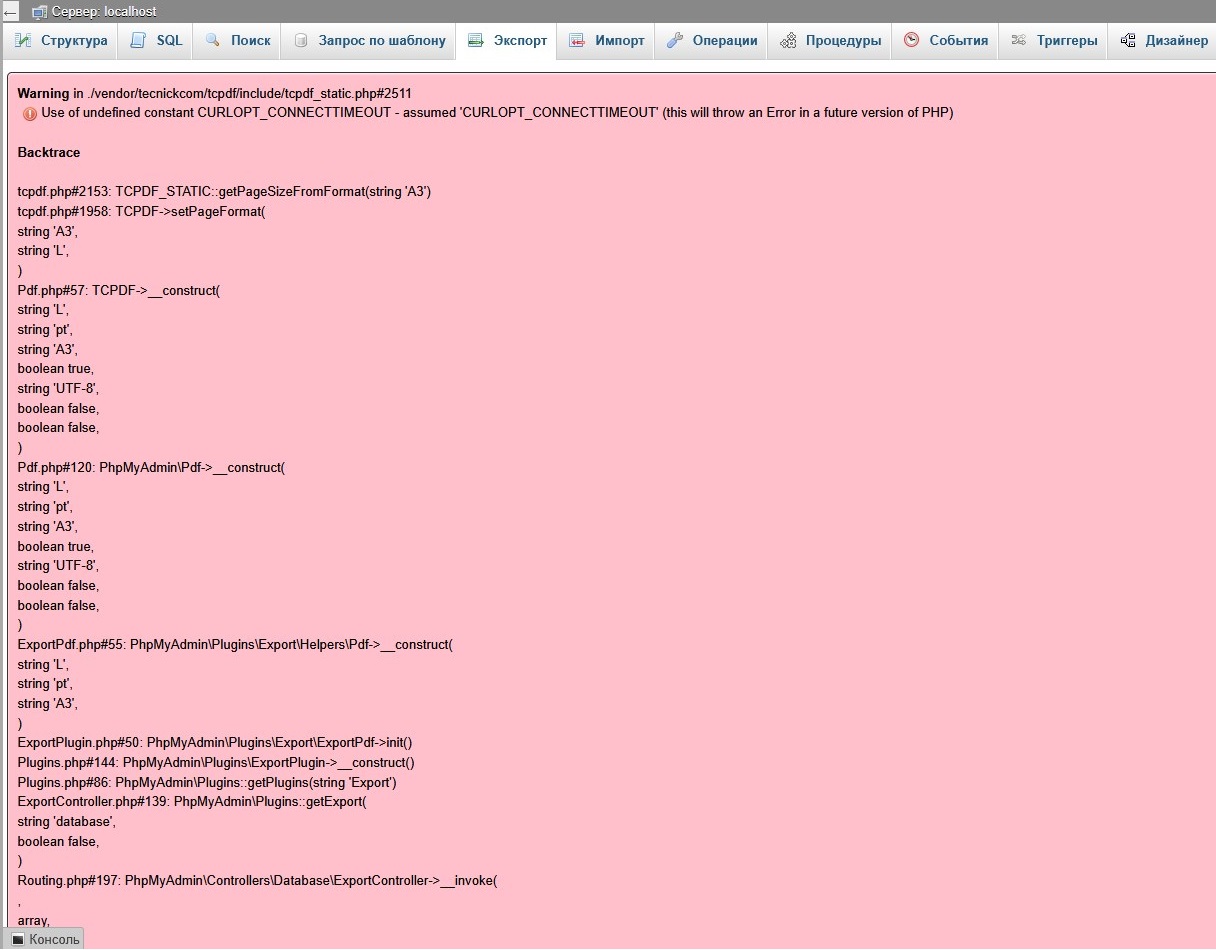Click the SQL tab document icon

pos(138,41)
